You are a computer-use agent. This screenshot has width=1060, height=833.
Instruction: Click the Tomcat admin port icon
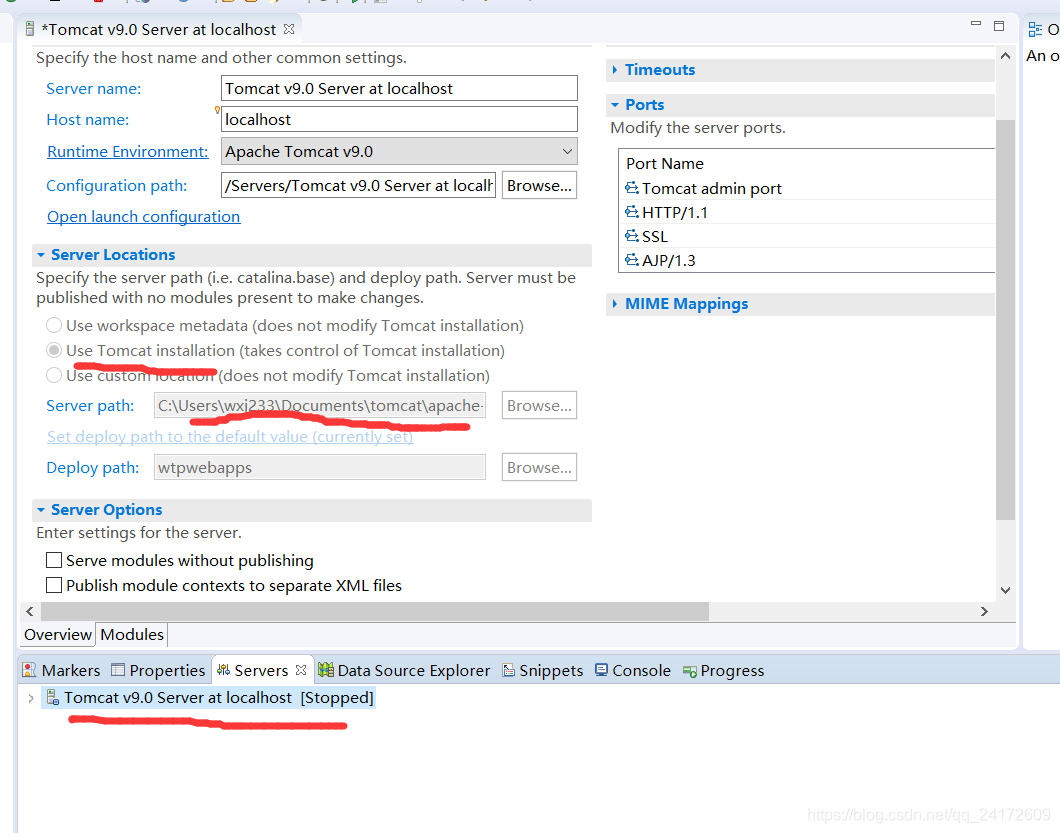tap(631, 187)
